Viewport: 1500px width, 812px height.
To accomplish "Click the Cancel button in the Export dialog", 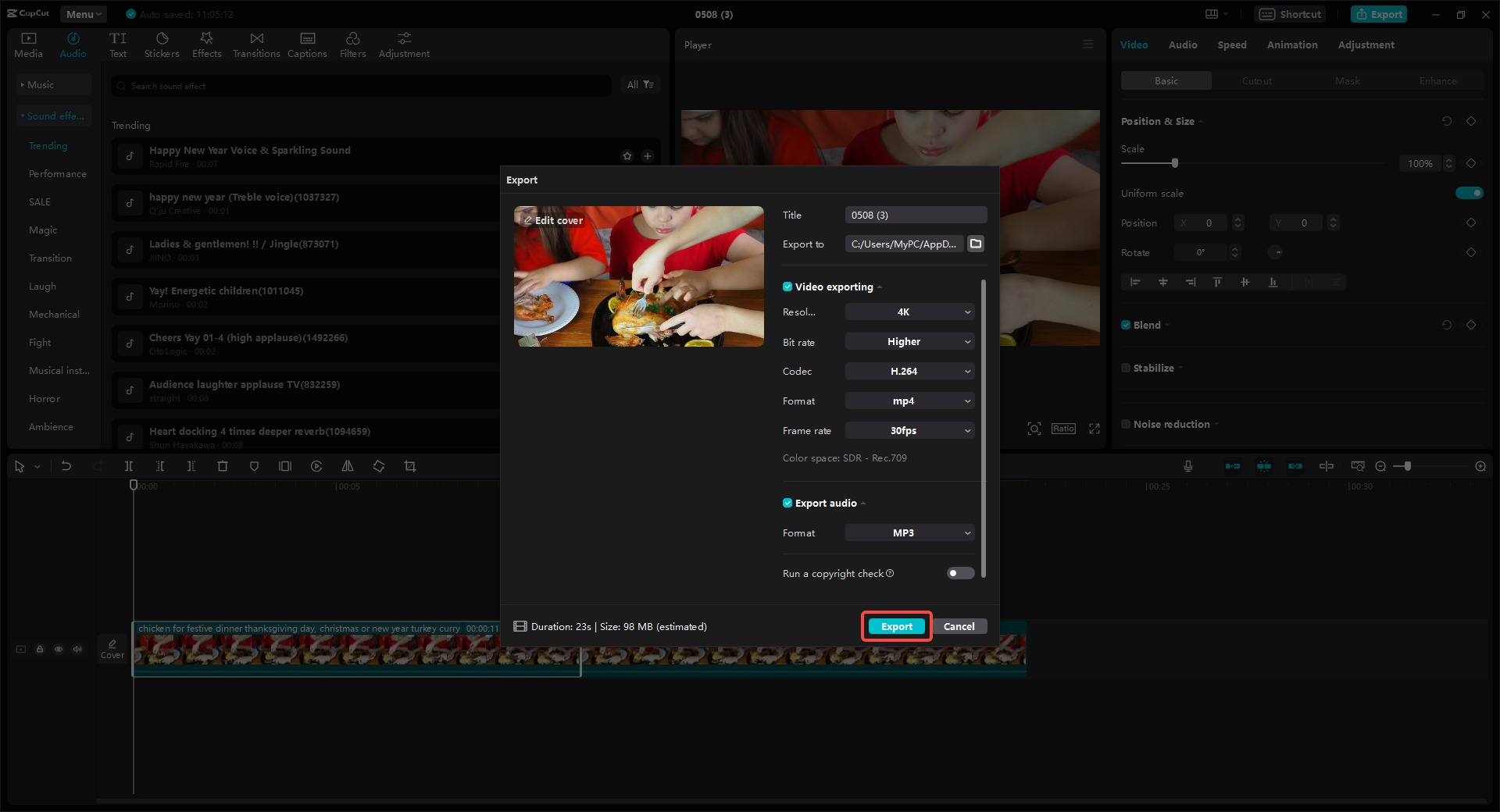I will click(959, 626).
